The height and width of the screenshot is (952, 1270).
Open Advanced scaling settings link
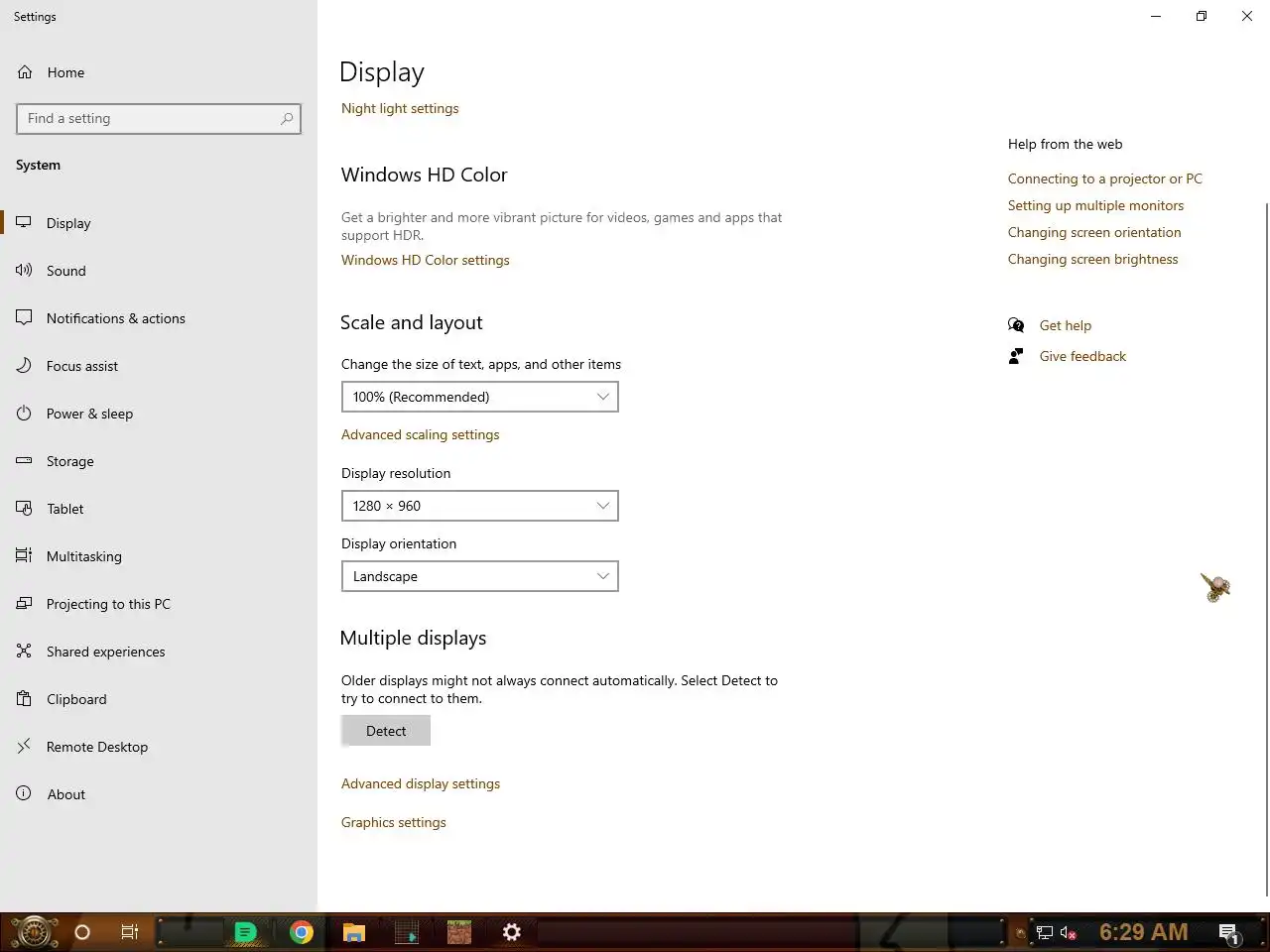421,434
